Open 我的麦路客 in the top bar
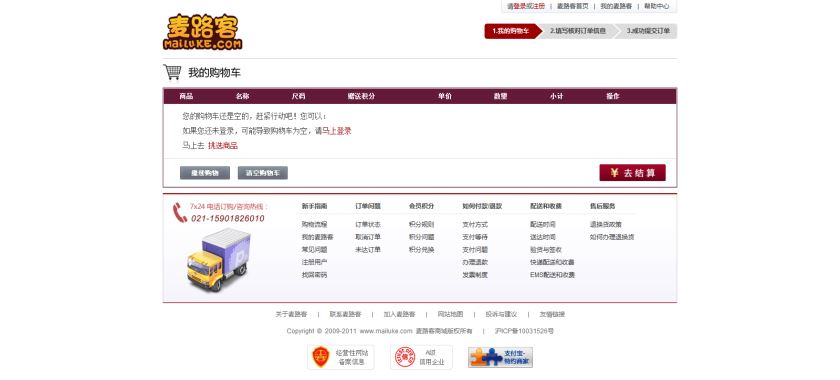Screen dimensions: 840x380 point(616,6)
